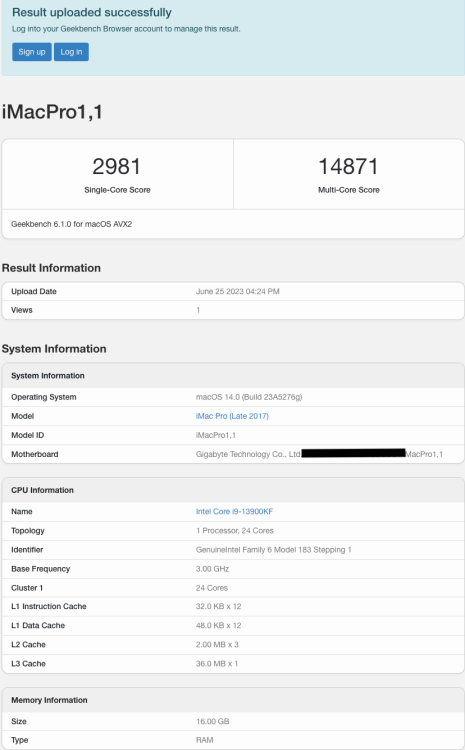The width and height of the screenshot is (465, 750).
Task: Click the Topology row label
Action: tap(28, 530)
